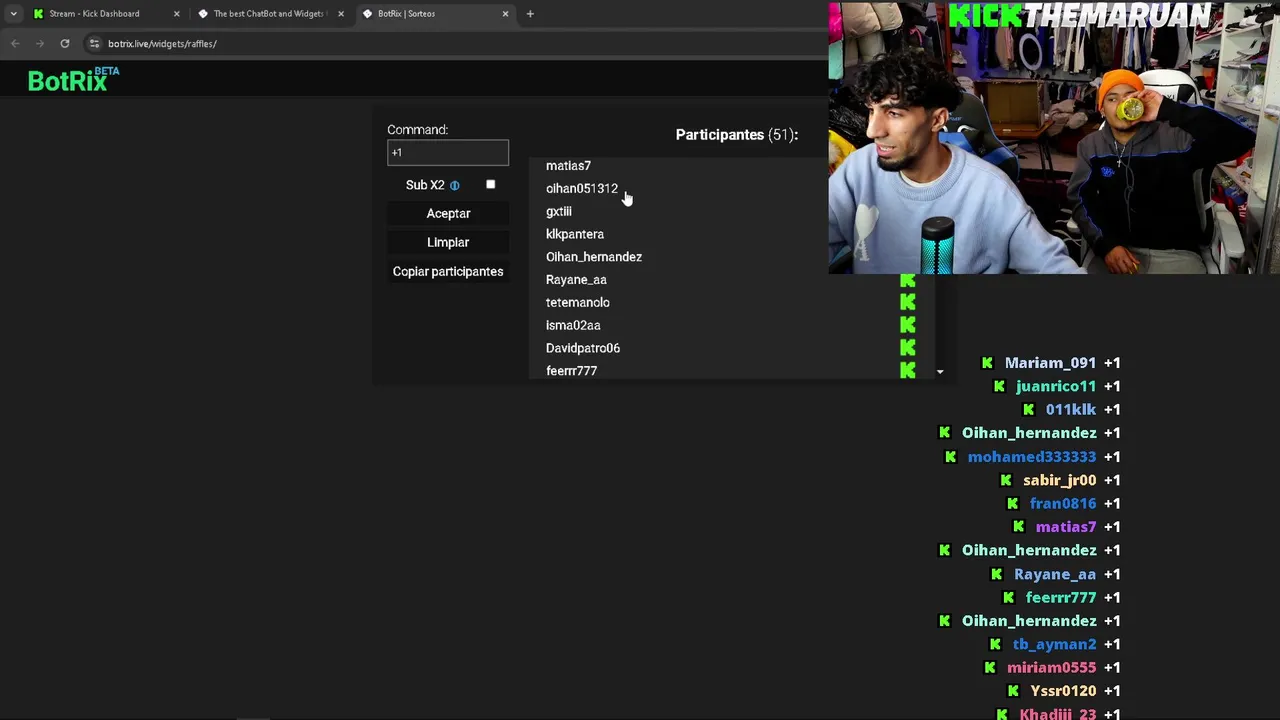Click mohamed333333 username in chat overlay
The height and width of the screenshot is (720, 1280).
tap(1032, 457)
